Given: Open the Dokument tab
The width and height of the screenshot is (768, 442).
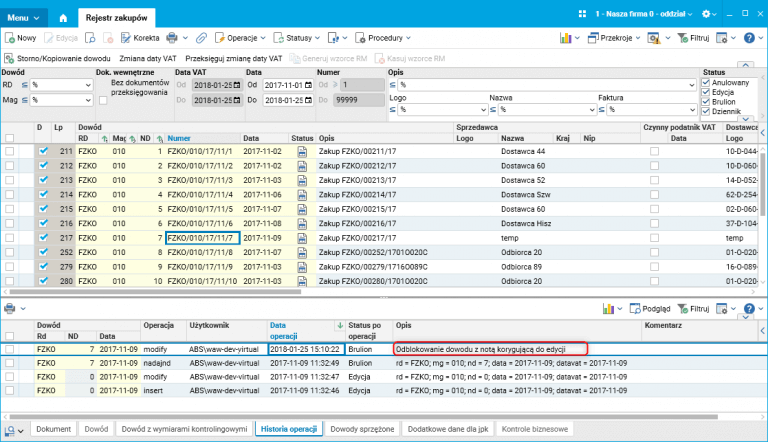Looking at the screenshot, I should coord(53,429).
